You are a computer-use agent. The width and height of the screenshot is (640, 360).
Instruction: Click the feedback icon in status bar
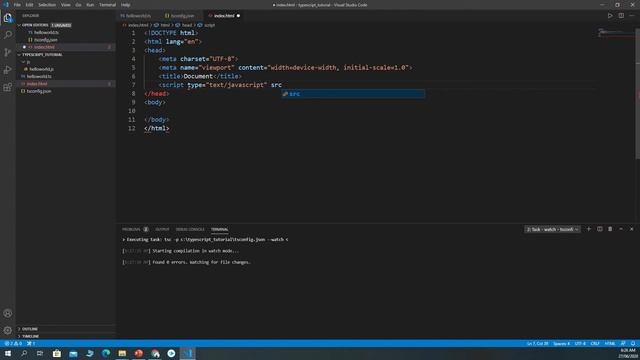[x=623, y=344]
